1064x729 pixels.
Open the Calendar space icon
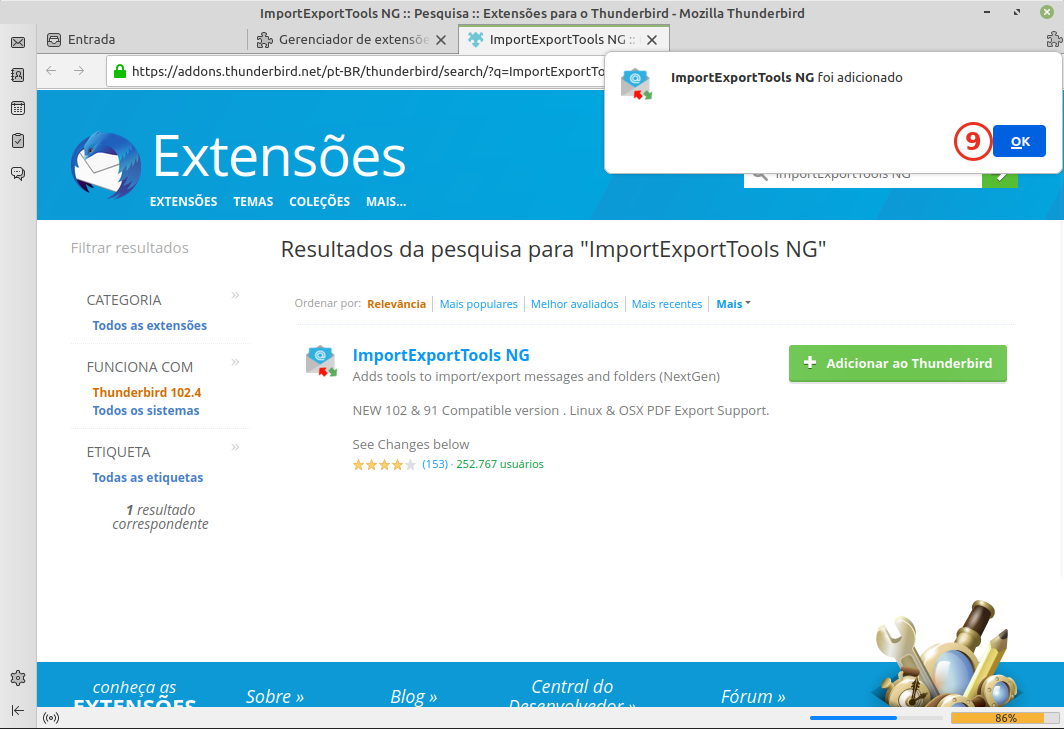[18, 108]
